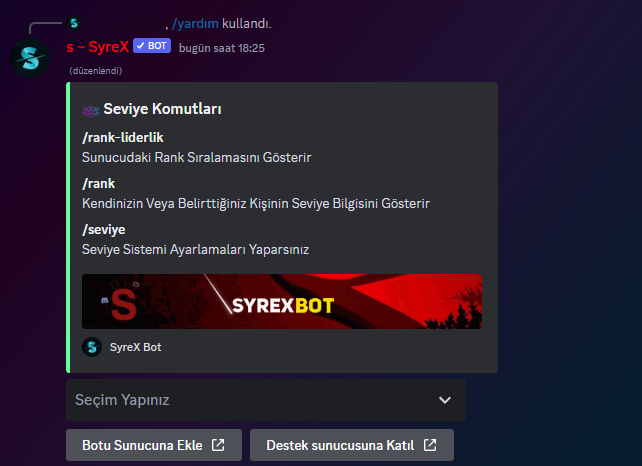Screen dimensions: 642x466
Task: Click the 'Botu Sunucuna Ekle' button
Action: point(154,445)
